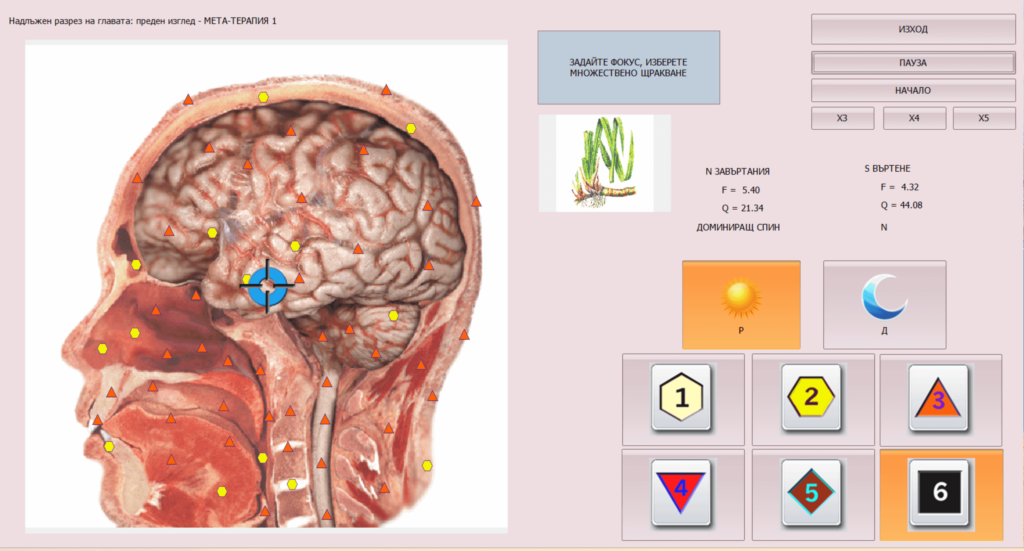The image size is (1024, 551).
Task: Choose the red inverted triangle 4 icon
Action: click(x=681, y=493)
